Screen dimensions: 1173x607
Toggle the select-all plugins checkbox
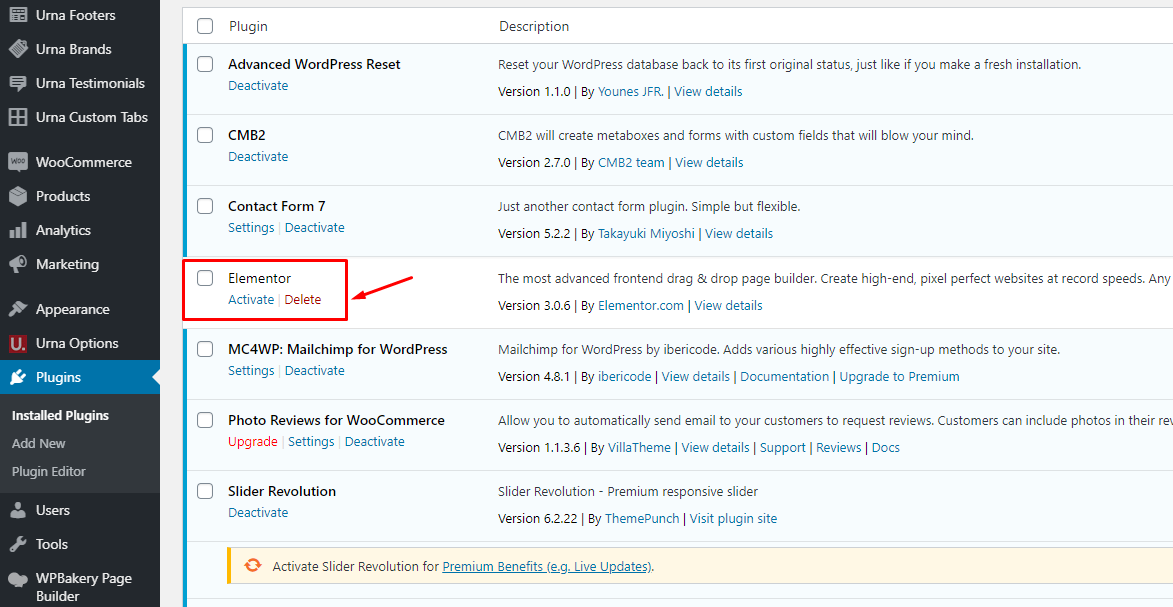(205, 26)
